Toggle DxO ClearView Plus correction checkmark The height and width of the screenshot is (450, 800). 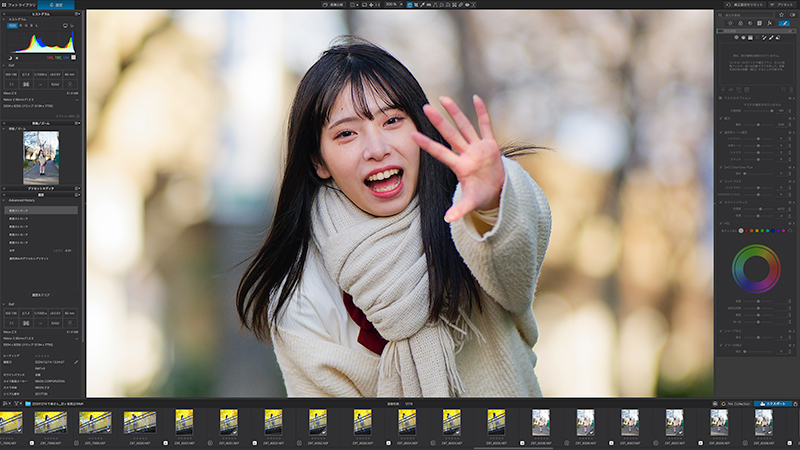(x=721, y=167)
